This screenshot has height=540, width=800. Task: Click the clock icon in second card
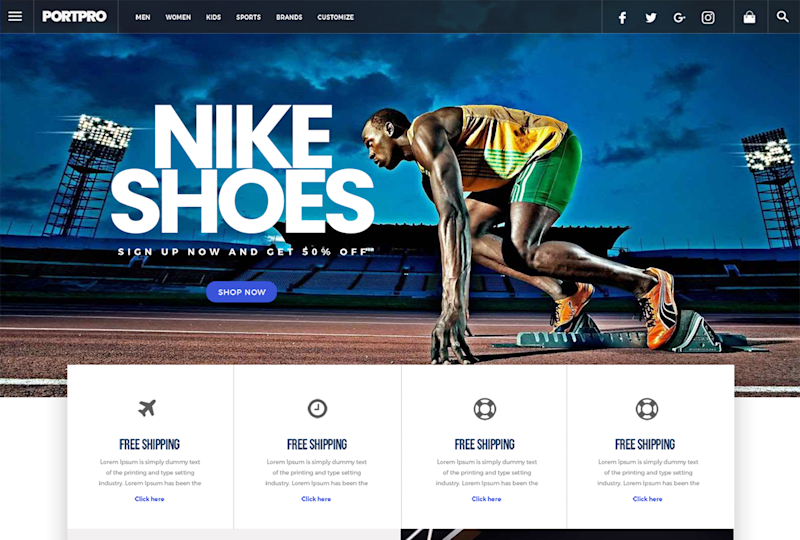[x=317, y=409]
